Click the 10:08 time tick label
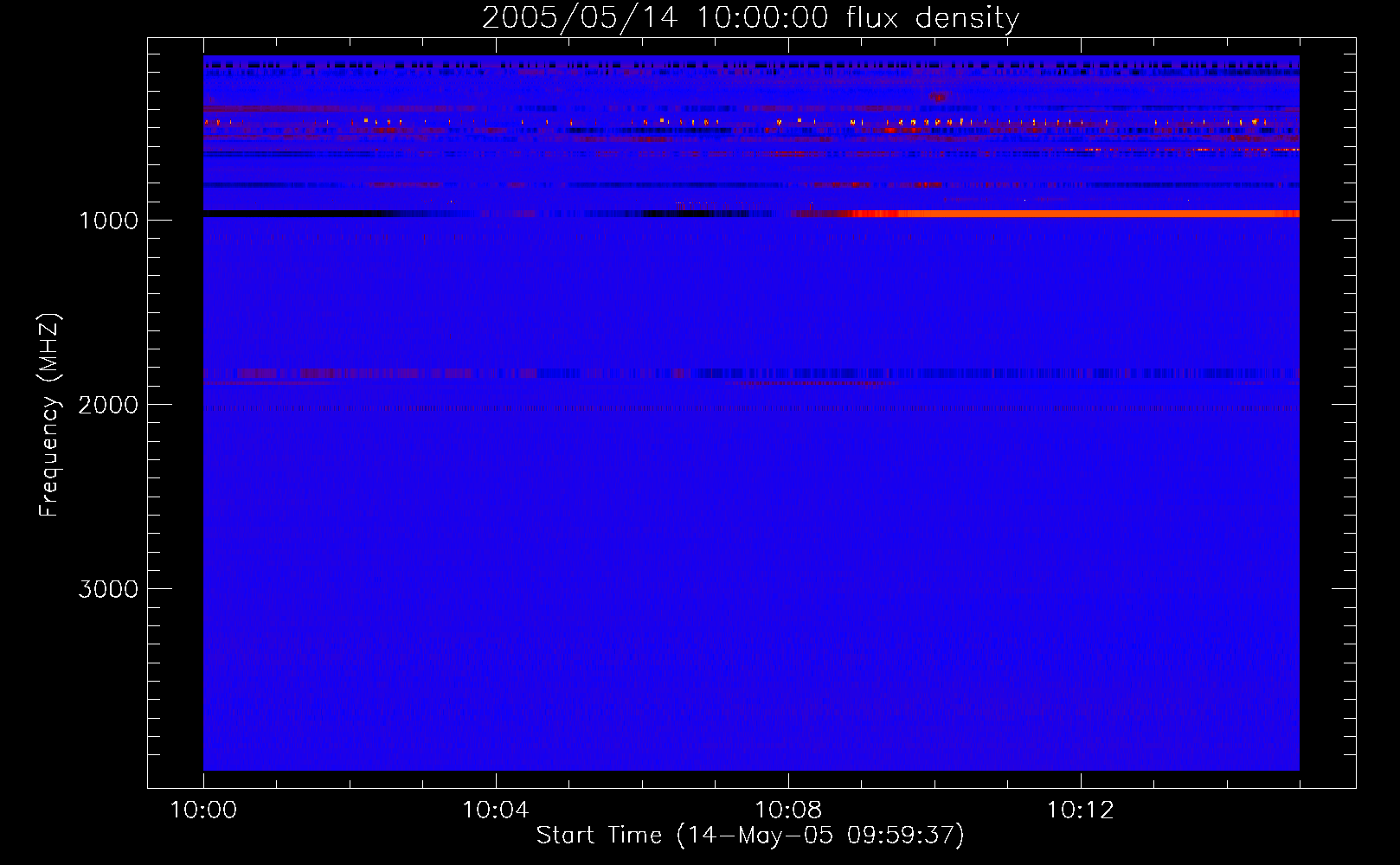 click(x=787, y=811)
